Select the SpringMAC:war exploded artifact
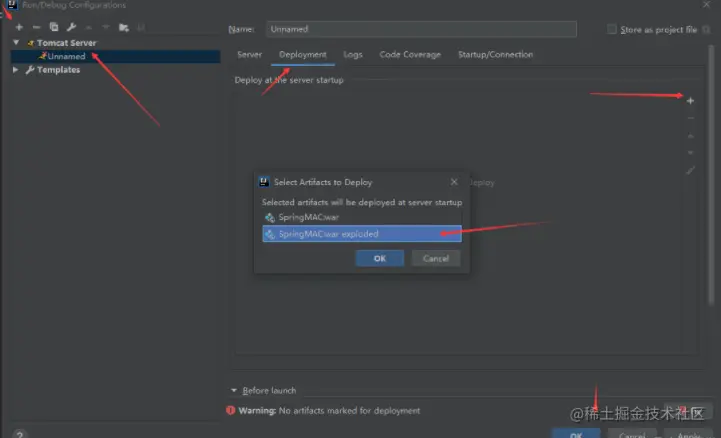The height and width of the screenshot is (438, 721). coord(362,233)
